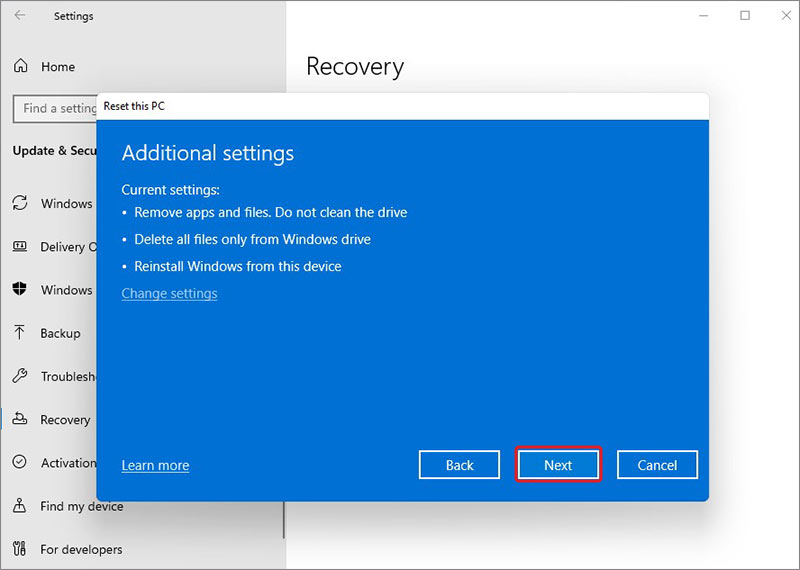Screen dimensions: 800x570
Task: Click the Recovery page heading
Action: [x=355, y=67]
